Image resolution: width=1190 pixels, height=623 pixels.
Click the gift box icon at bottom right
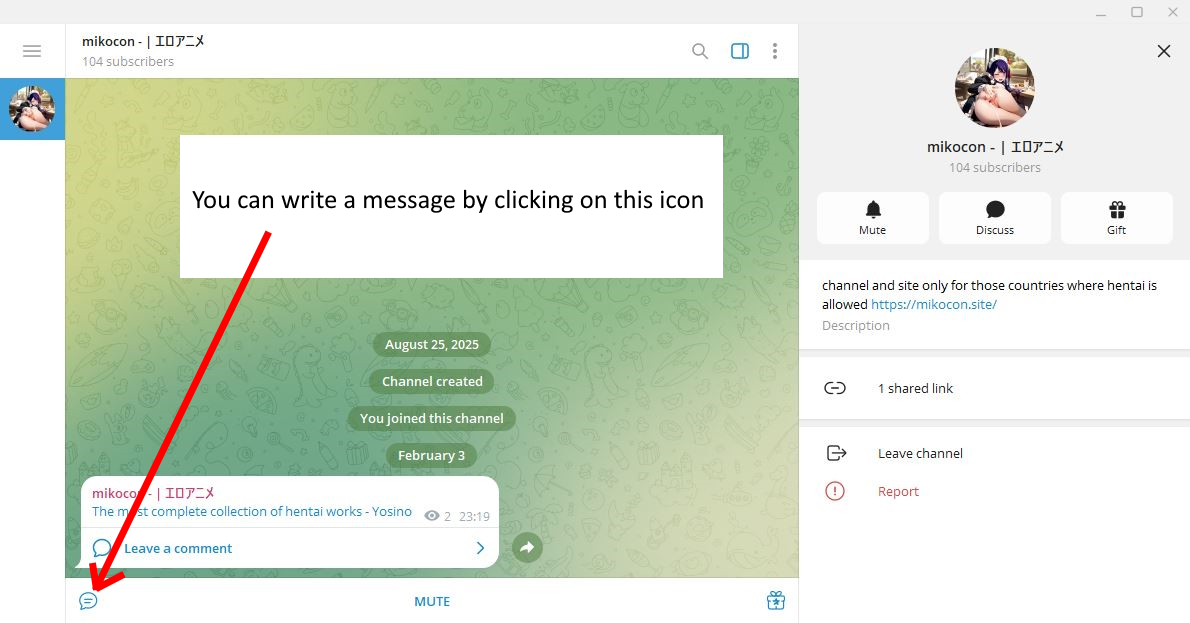pyautogui.click(x=775, y=601)
